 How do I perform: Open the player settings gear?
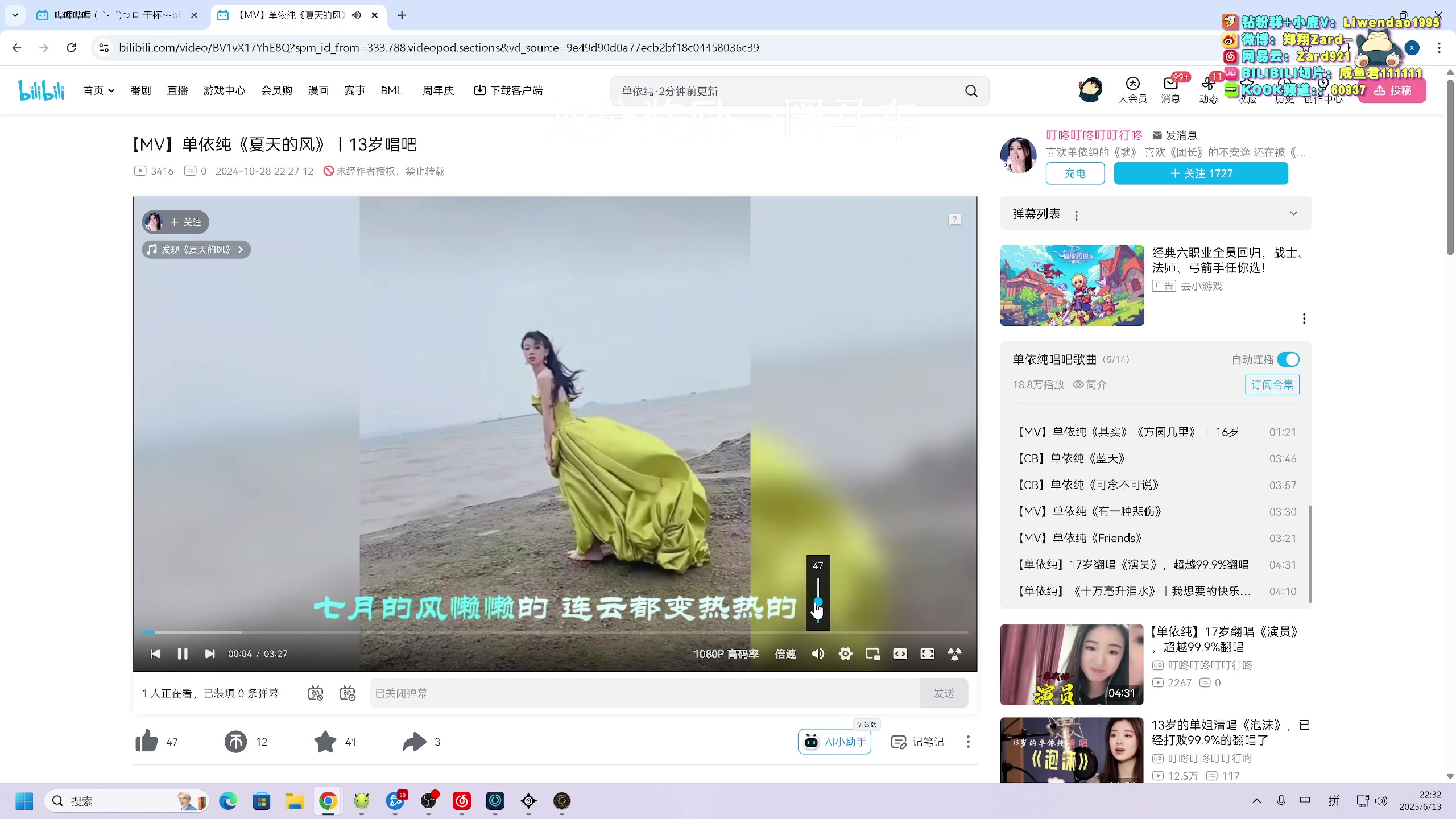(845, 653)
